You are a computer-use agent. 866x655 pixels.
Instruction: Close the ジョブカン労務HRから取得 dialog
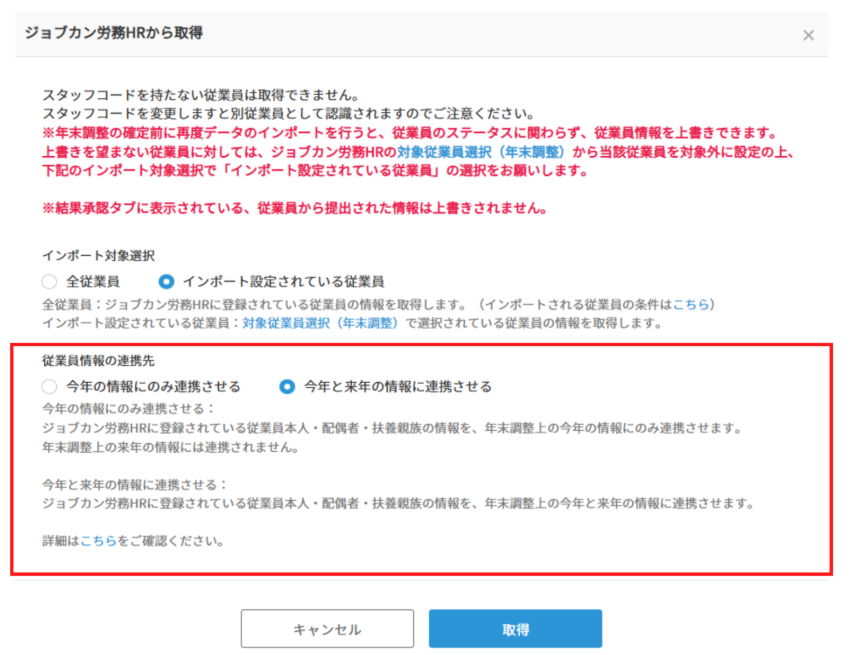click(x=808, y=33)
